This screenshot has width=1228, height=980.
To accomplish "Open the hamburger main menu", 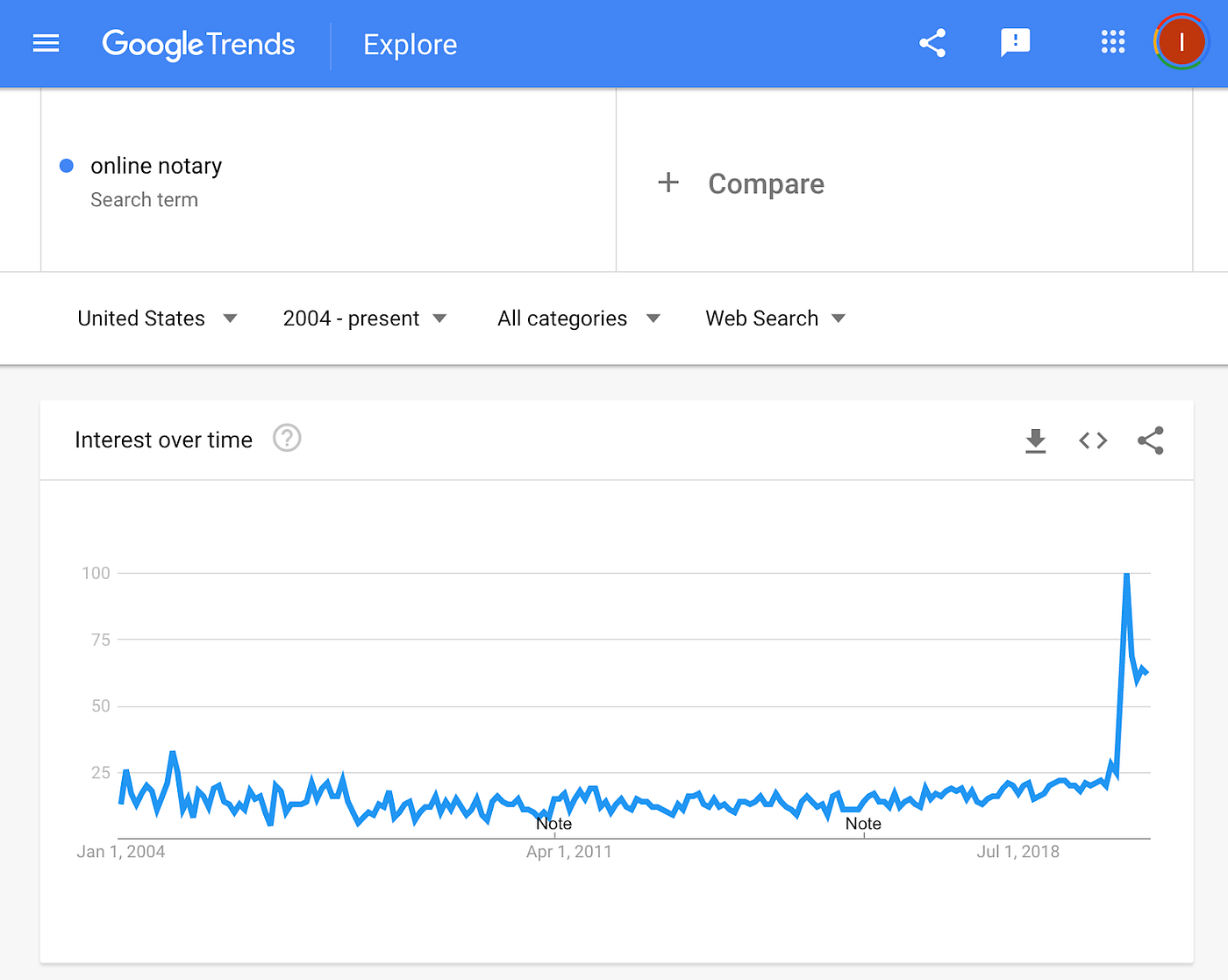I will [46, 43].
